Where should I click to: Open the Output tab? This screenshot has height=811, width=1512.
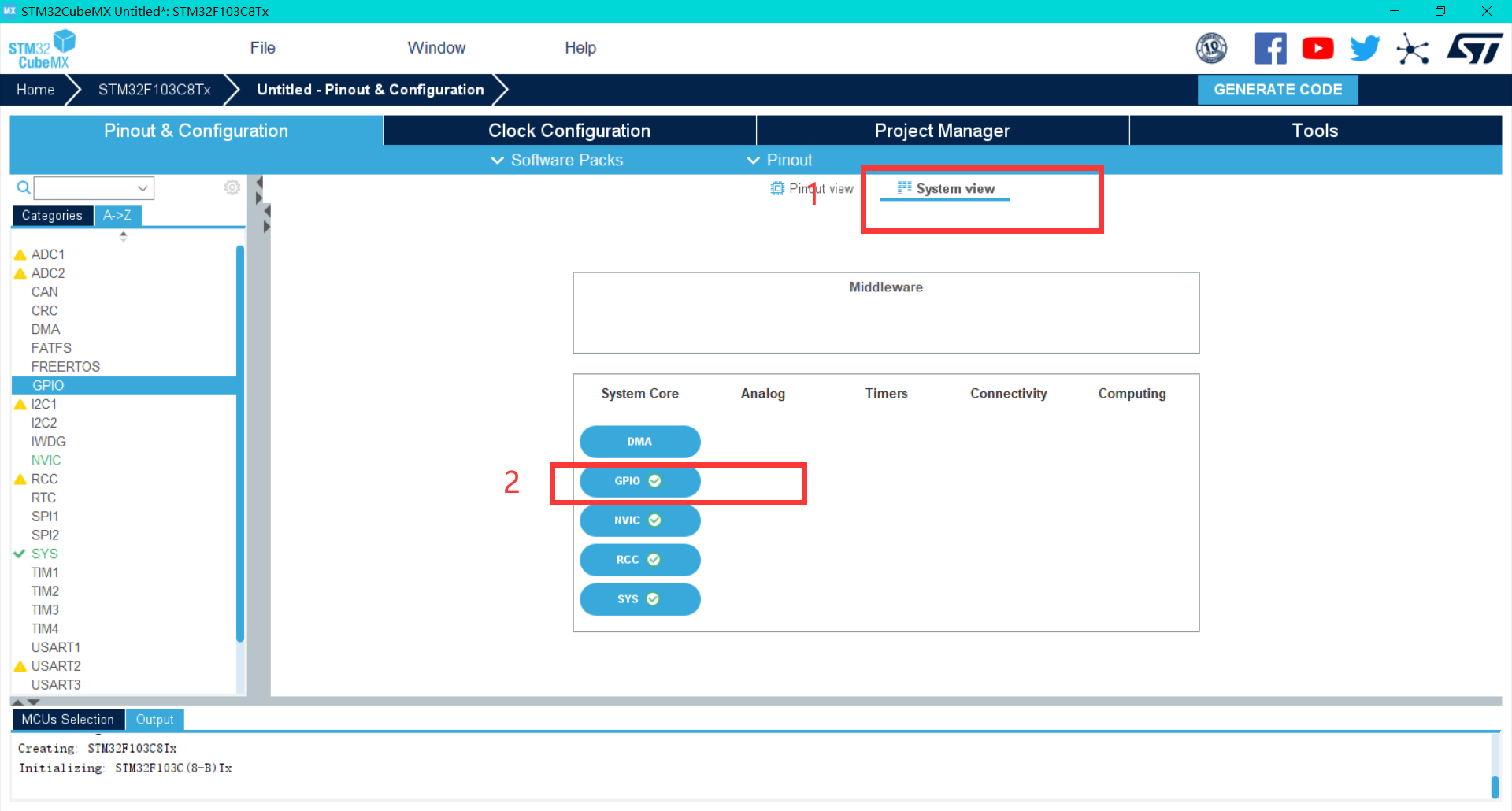pyautogui.click(x=154, y=720)
